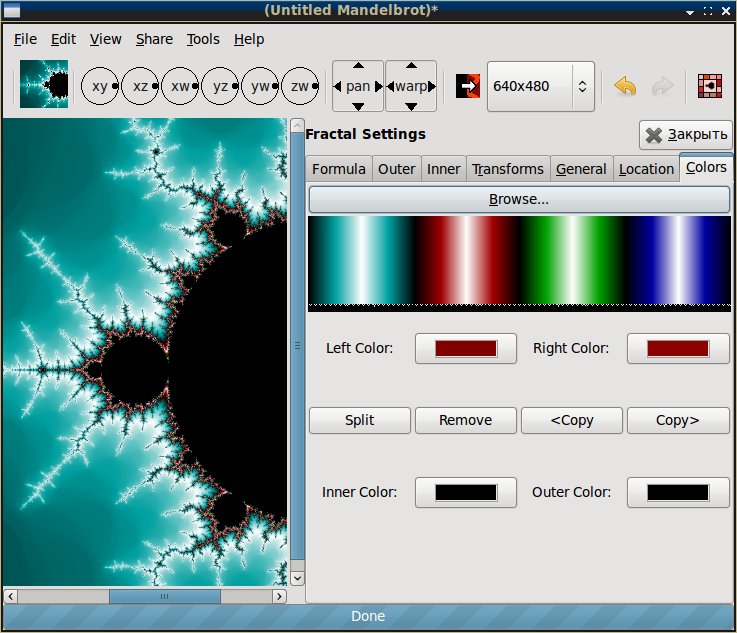
Task: Click the vertical scrollbar down arrow
Action: click(297, 578)
